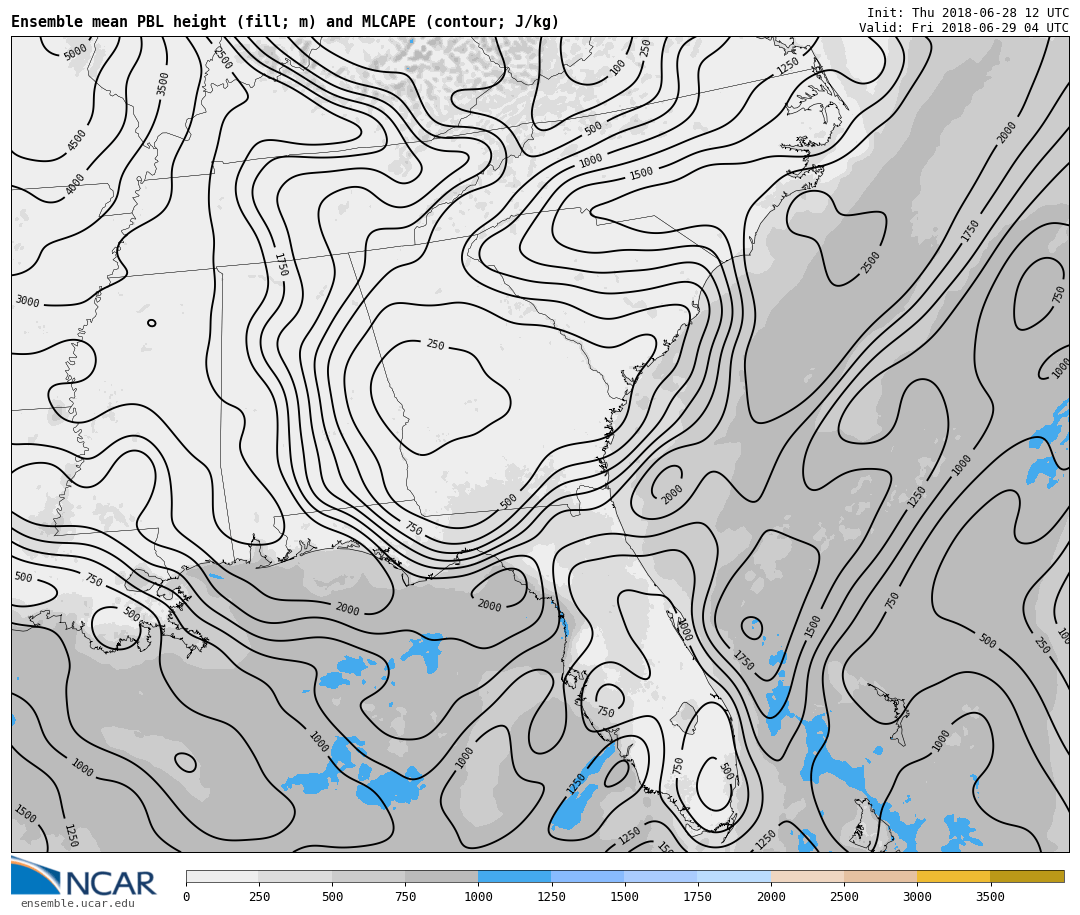Click the colorbar tick label 1000
1080x915 pixels.
pyautogui.click(x=478, y=896)
